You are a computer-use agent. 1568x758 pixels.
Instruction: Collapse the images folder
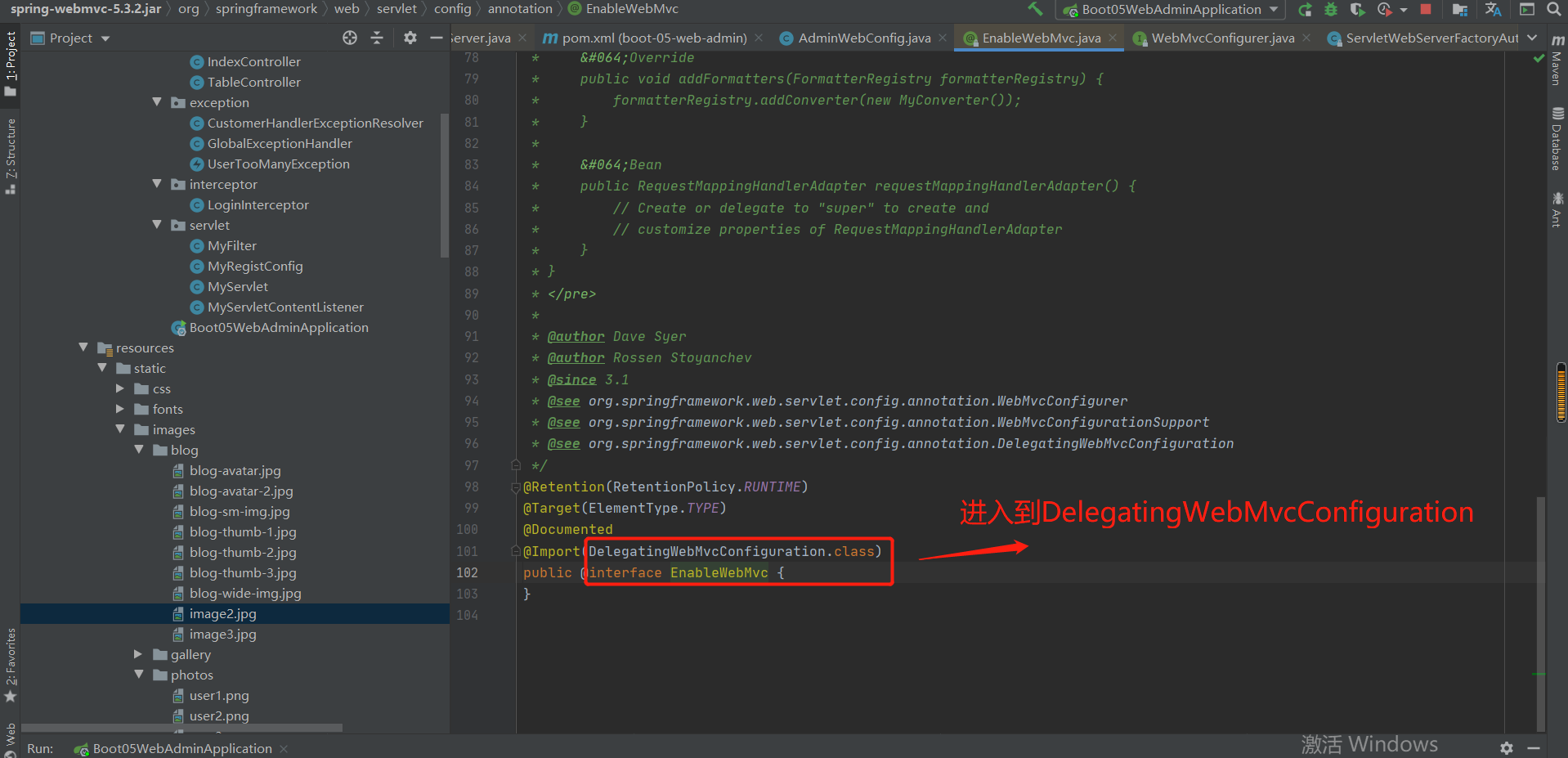click(120, 429)
